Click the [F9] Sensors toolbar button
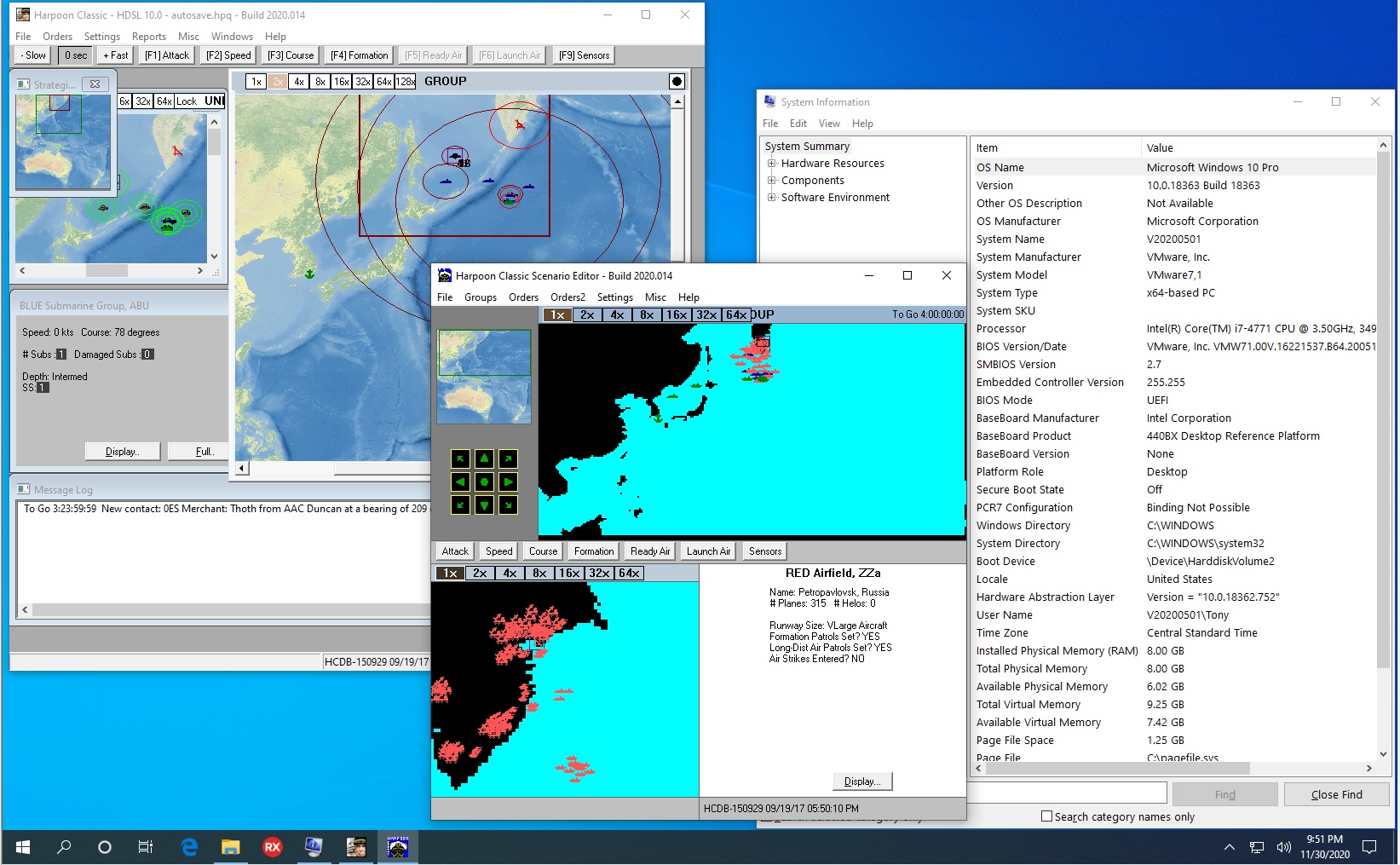The image size is (1400, 865). tap(584, 55)
